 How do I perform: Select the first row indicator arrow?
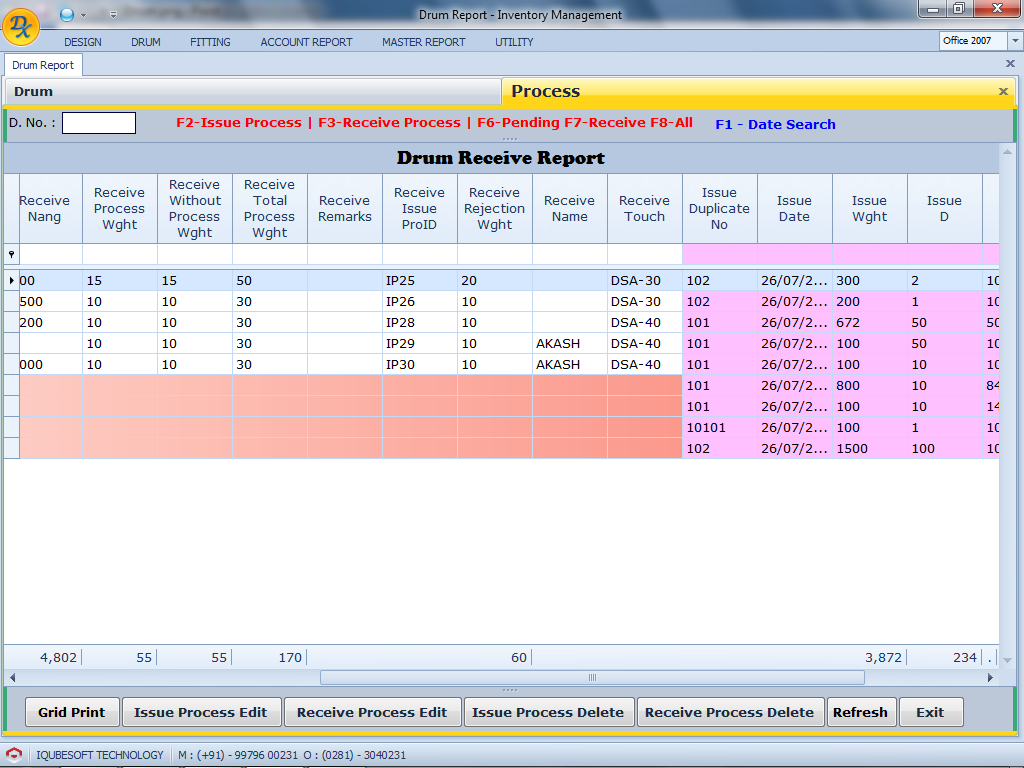tap(11, 281)
